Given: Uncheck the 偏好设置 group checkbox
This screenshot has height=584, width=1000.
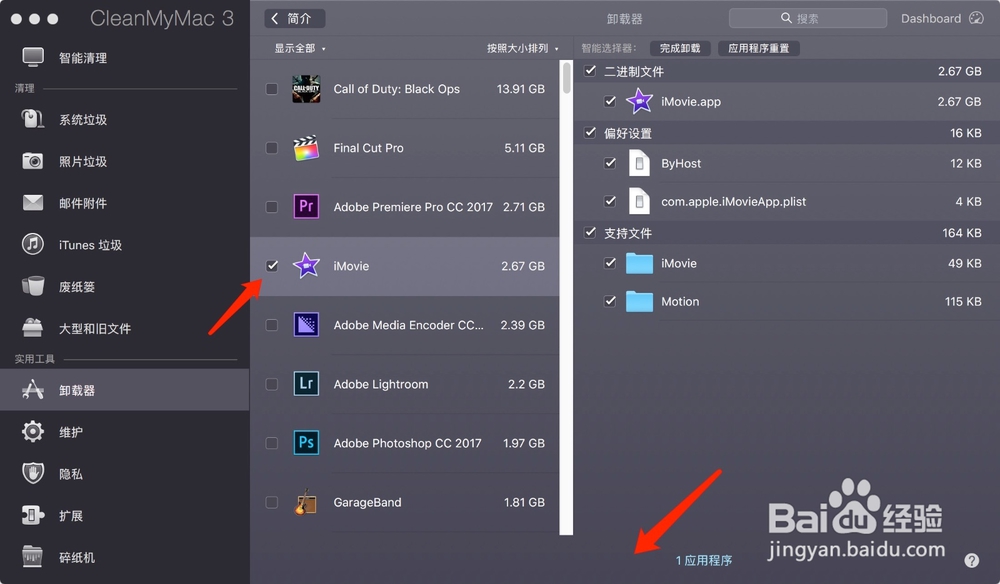Looking at the screenshot, I should [590, 133].
